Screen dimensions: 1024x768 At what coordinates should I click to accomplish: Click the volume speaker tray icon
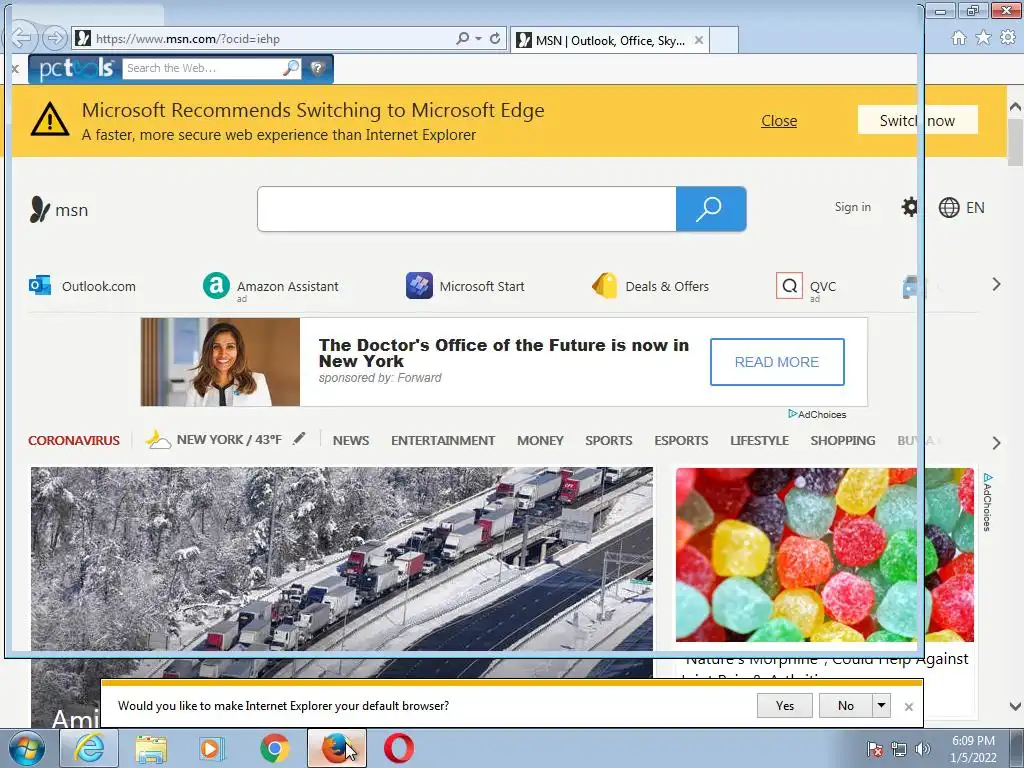point(922,749)
